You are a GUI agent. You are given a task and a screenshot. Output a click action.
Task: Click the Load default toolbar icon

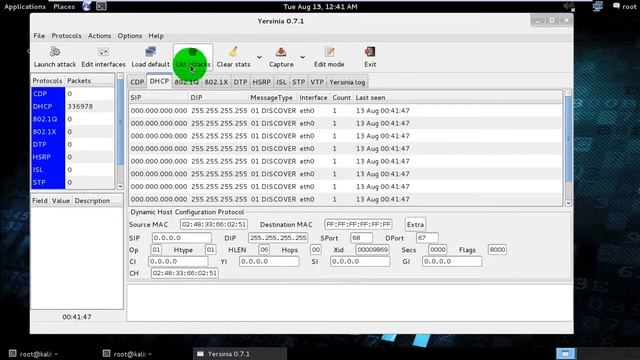pyautogui.click(x=150, y=51)
